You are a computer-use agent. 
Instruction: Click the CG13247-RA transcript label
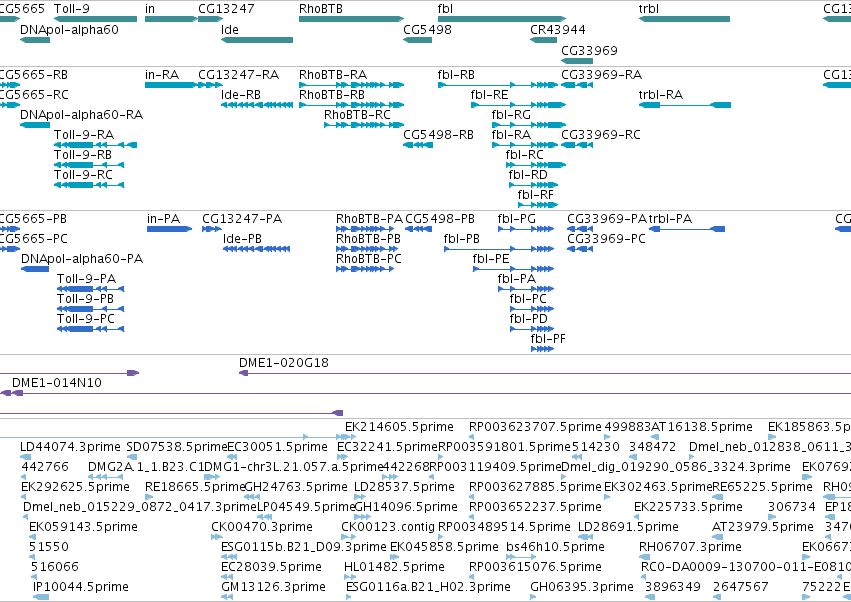point(238,75)
